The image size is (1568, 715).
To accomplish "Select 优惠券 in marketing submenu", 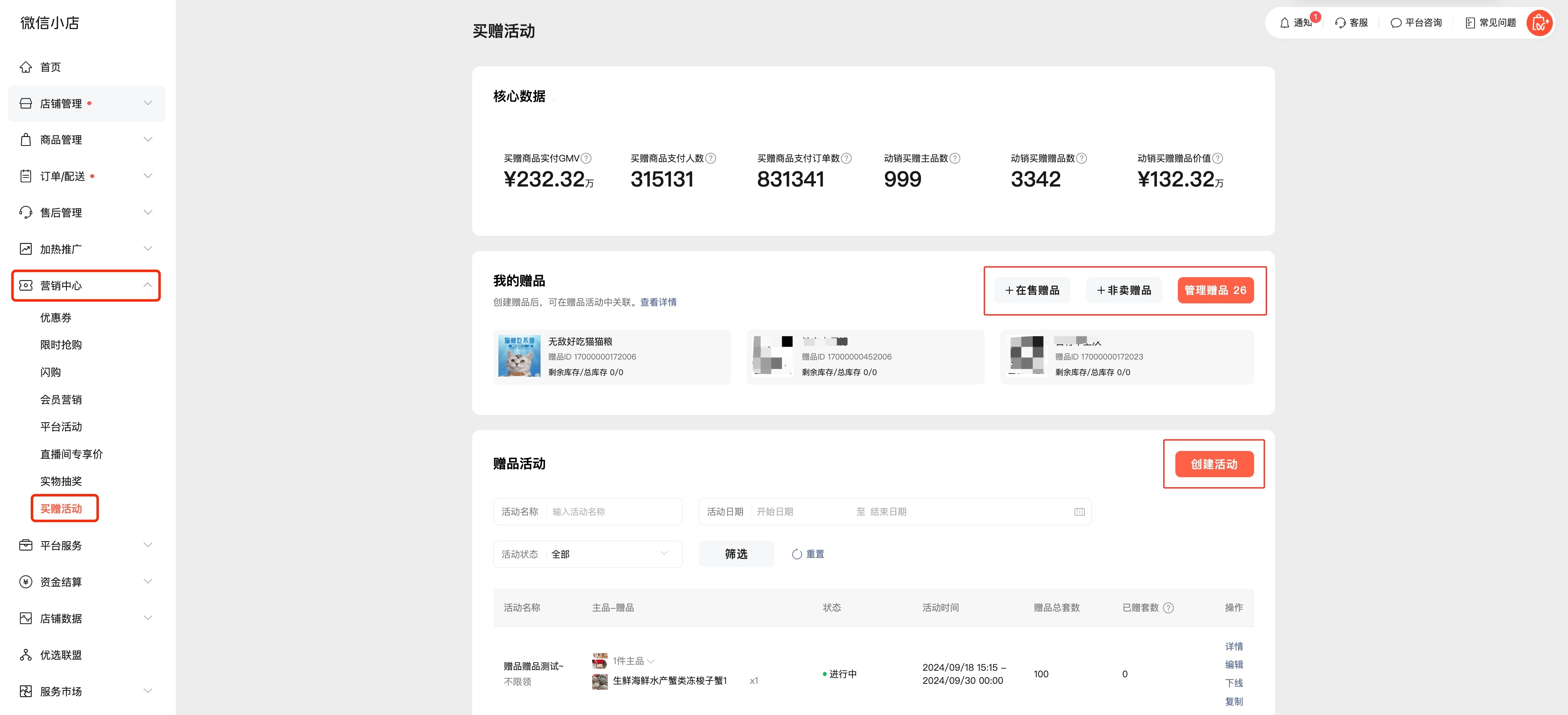I will (55, 318).
